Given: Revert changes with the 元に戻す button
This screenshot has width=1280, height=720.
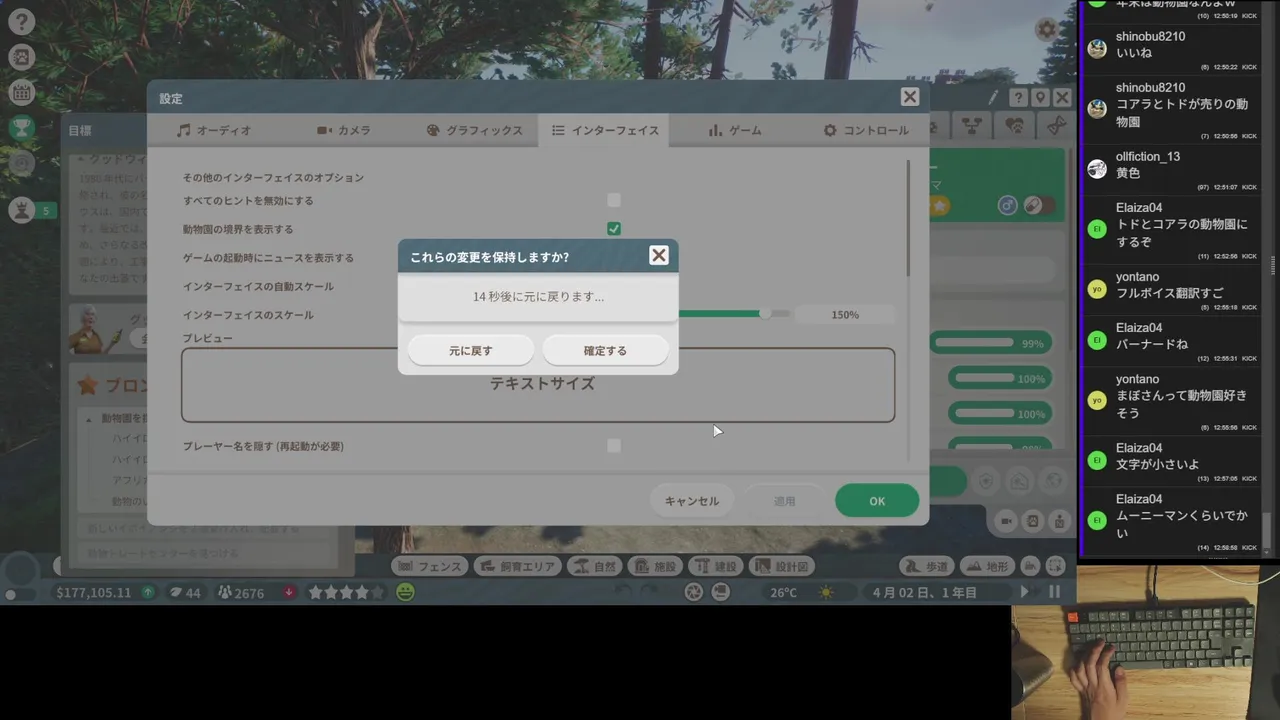Looking at the screenshot, I should [470, 351].
